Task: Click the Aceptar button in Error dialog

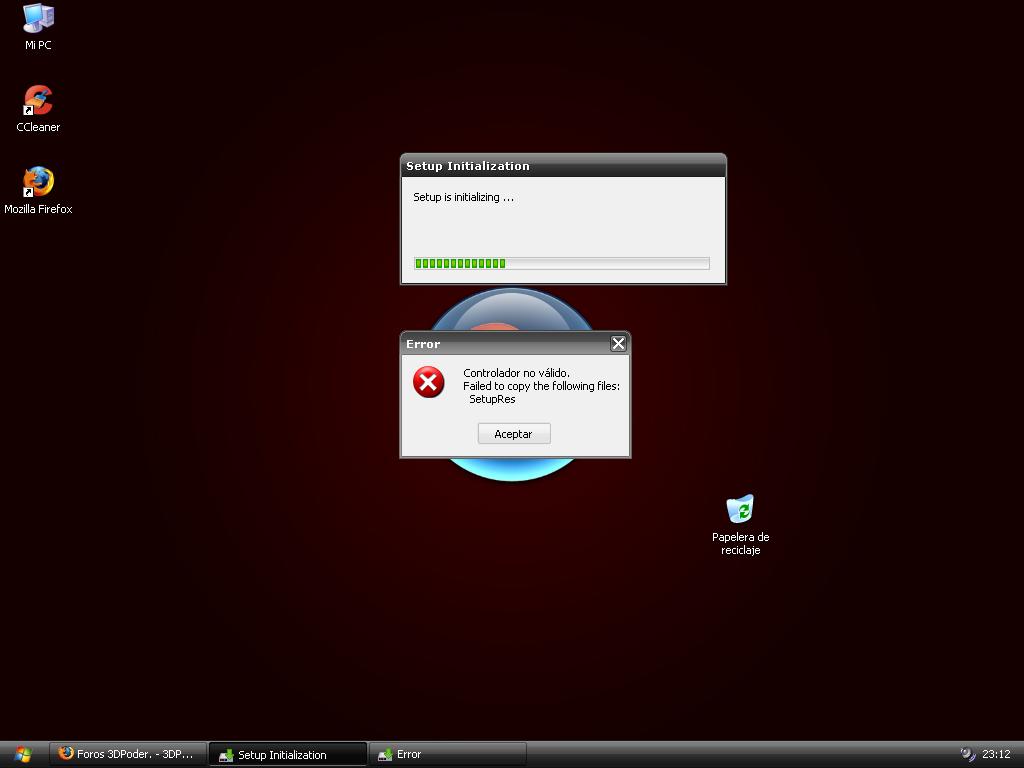Action: tap(514, 434)
